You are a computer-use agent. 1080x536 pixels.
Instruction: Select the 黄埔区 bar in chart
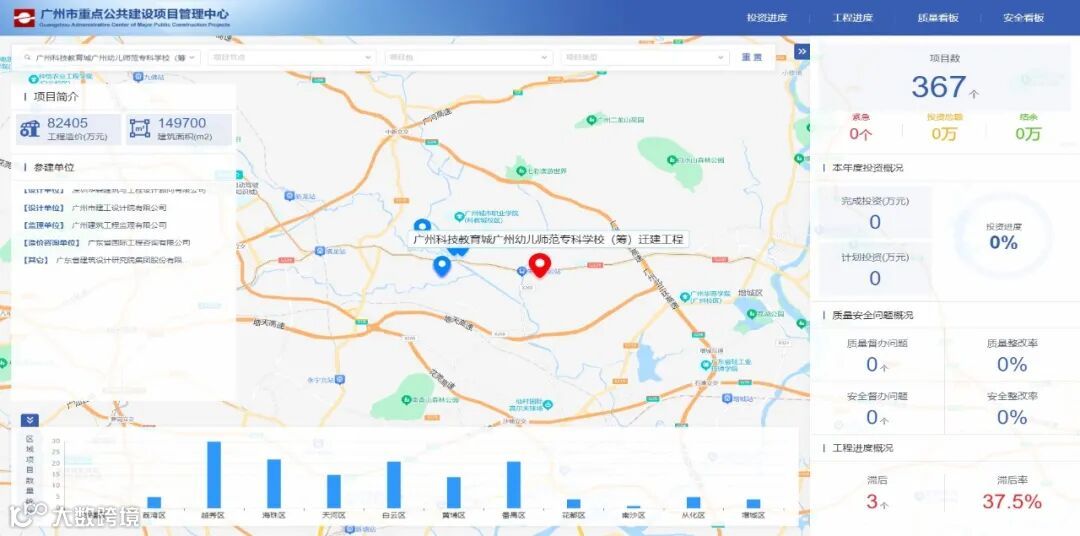tap(454, 493)
